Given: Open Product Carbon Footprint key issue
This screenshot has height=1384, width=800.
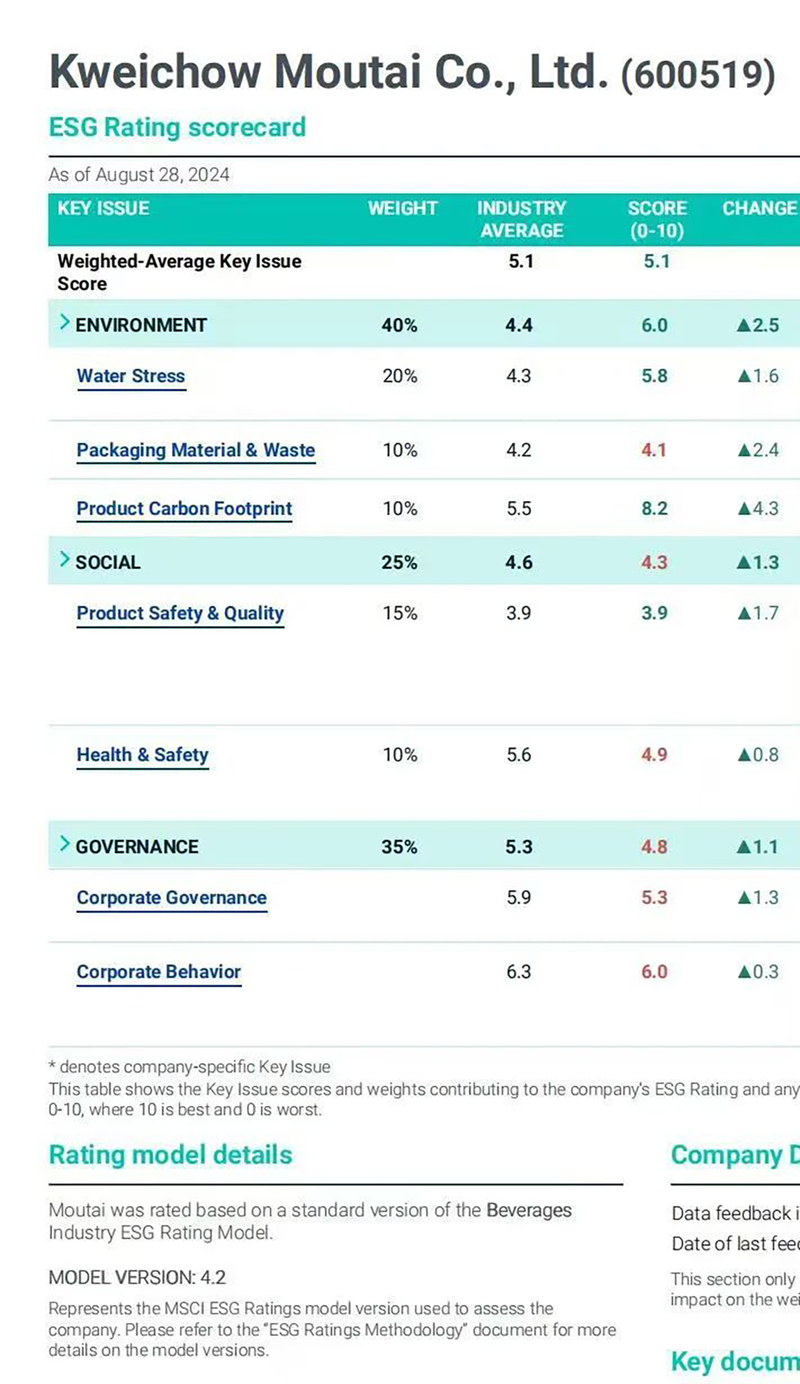Looking at the screenshot, I should (185, 509).
